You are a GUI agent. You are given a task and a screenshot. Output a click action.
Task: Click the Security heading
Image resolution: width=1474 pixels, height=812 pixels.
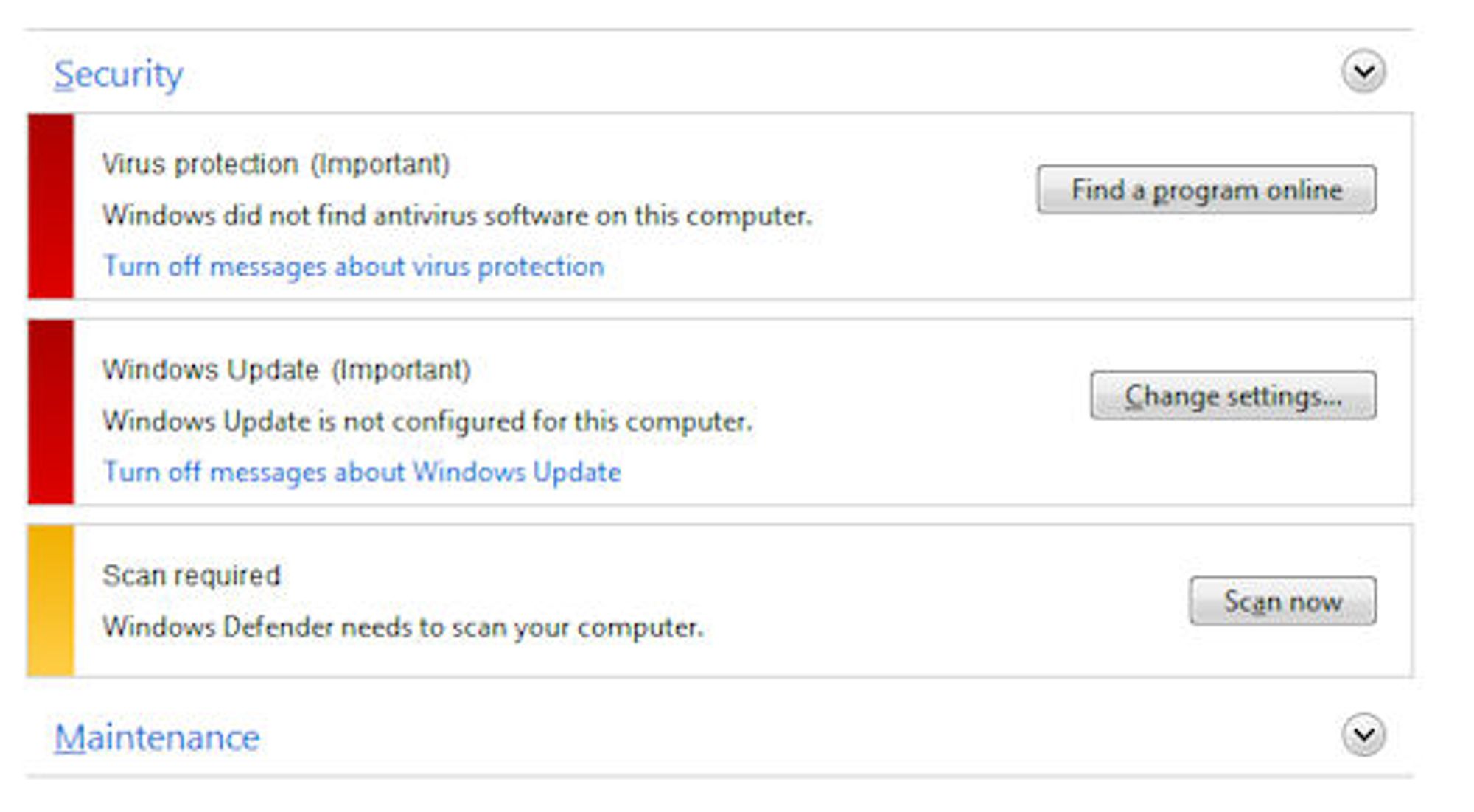[x=118, y=74]
